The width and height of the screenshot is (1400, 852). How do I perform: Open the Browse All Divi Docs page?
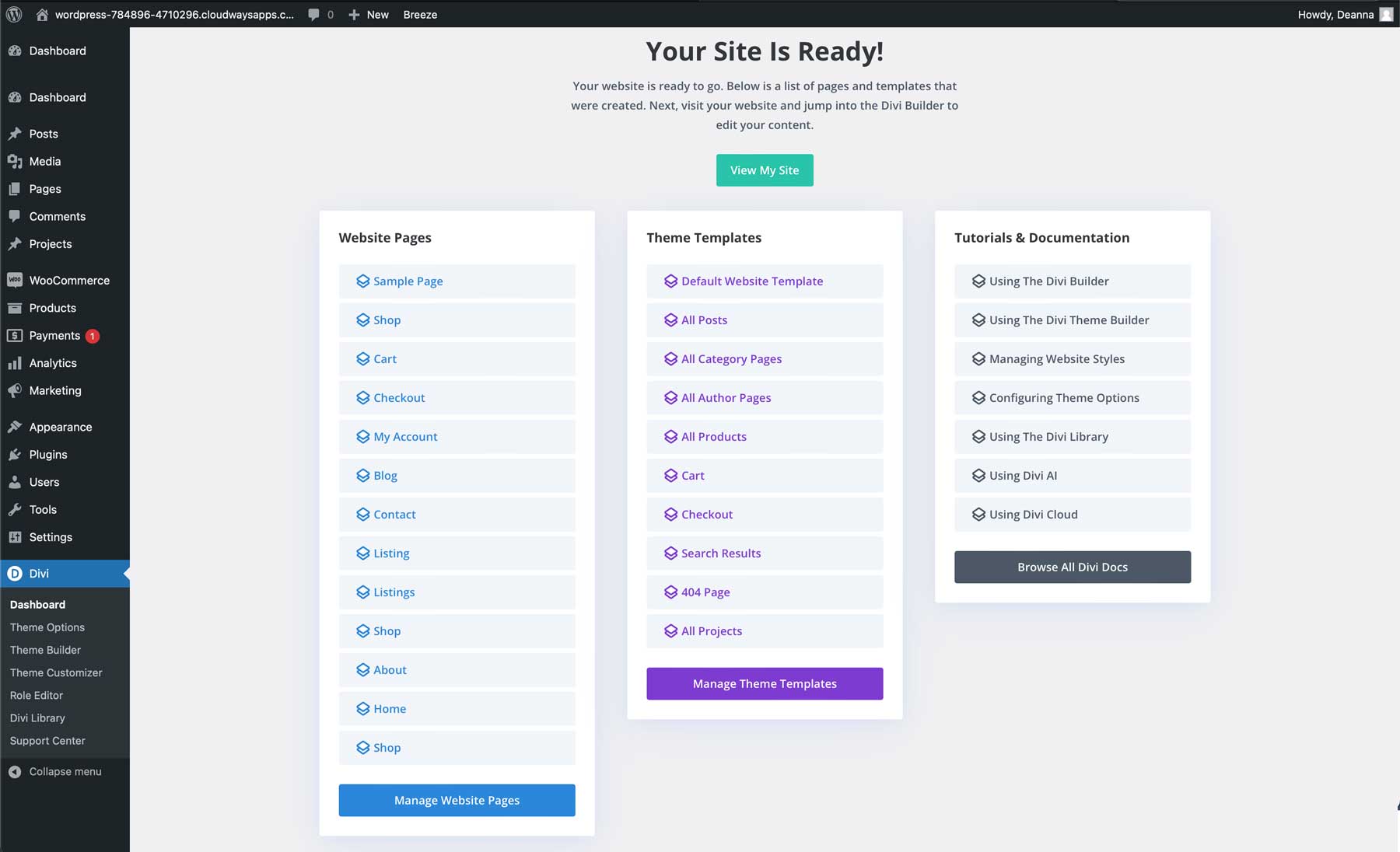[1072, 567]
